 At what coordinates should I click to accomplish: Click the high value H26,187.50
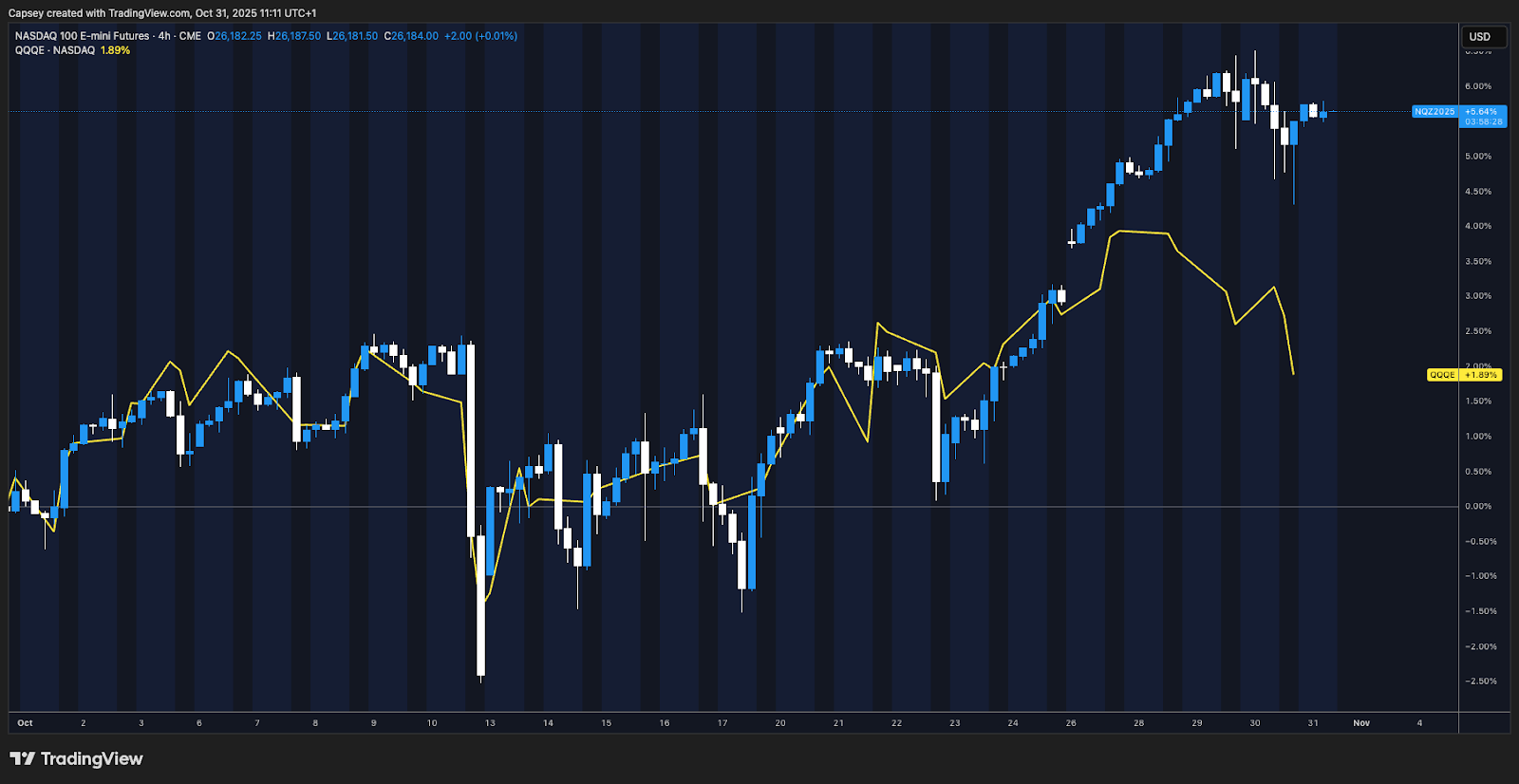coord(294,36)
